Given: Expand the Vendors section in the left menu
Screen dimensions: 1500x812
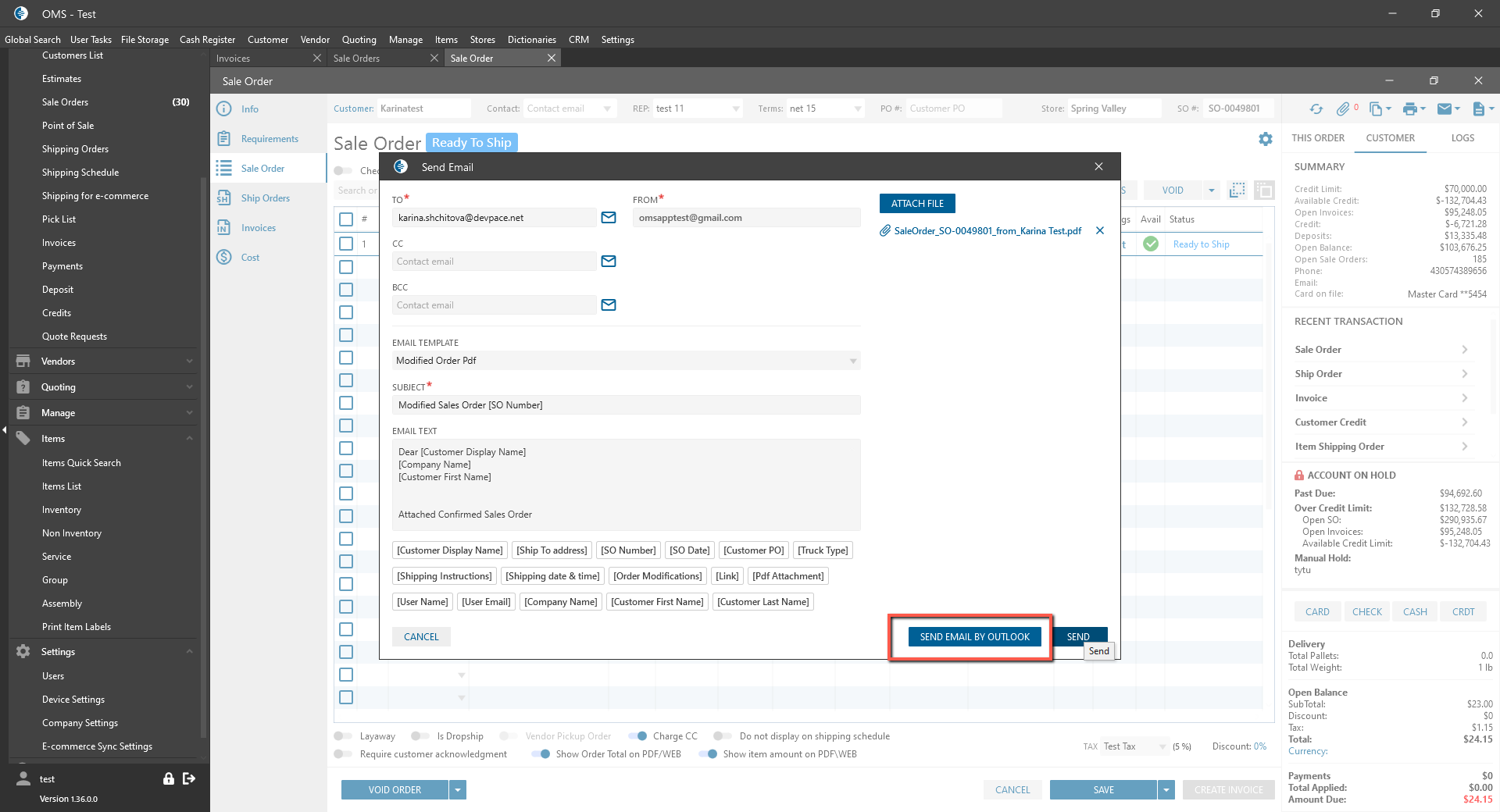Looking at the screenshot, I should pyautogui.click(x=189, y=361).
